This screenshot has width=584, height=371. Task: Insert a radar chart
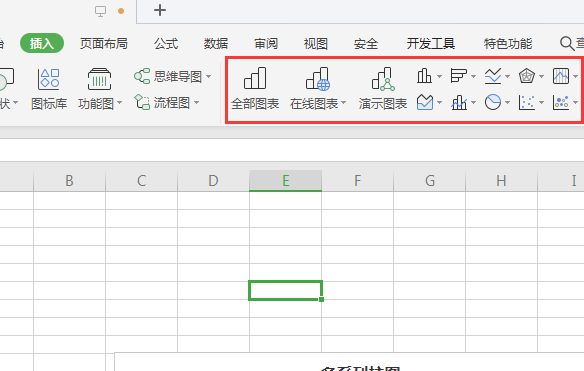[x=527, y=76]
